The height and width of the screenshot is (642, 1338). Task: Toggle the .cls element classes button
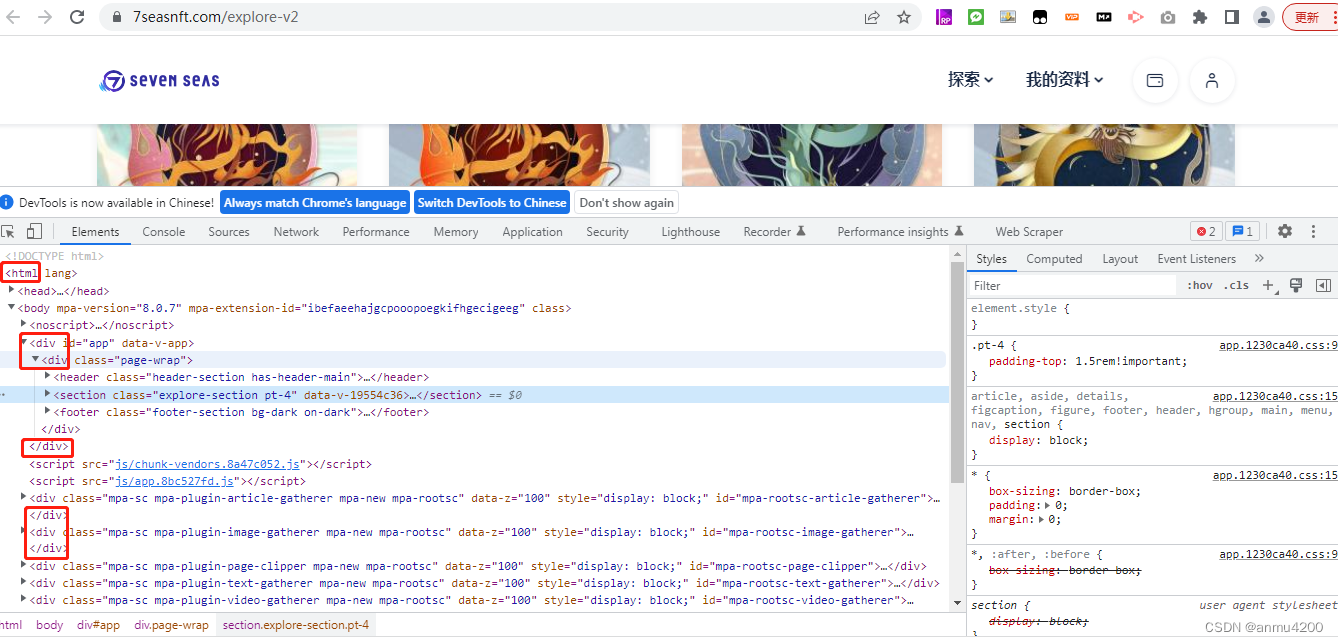click(x=1237, y=285)
